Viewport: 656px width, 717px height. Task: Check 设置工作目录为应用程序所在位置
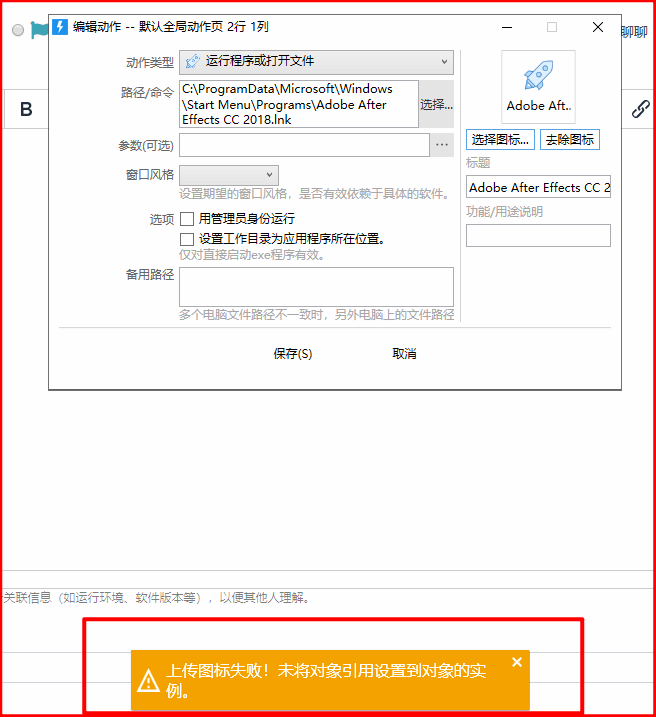point(187,239)
